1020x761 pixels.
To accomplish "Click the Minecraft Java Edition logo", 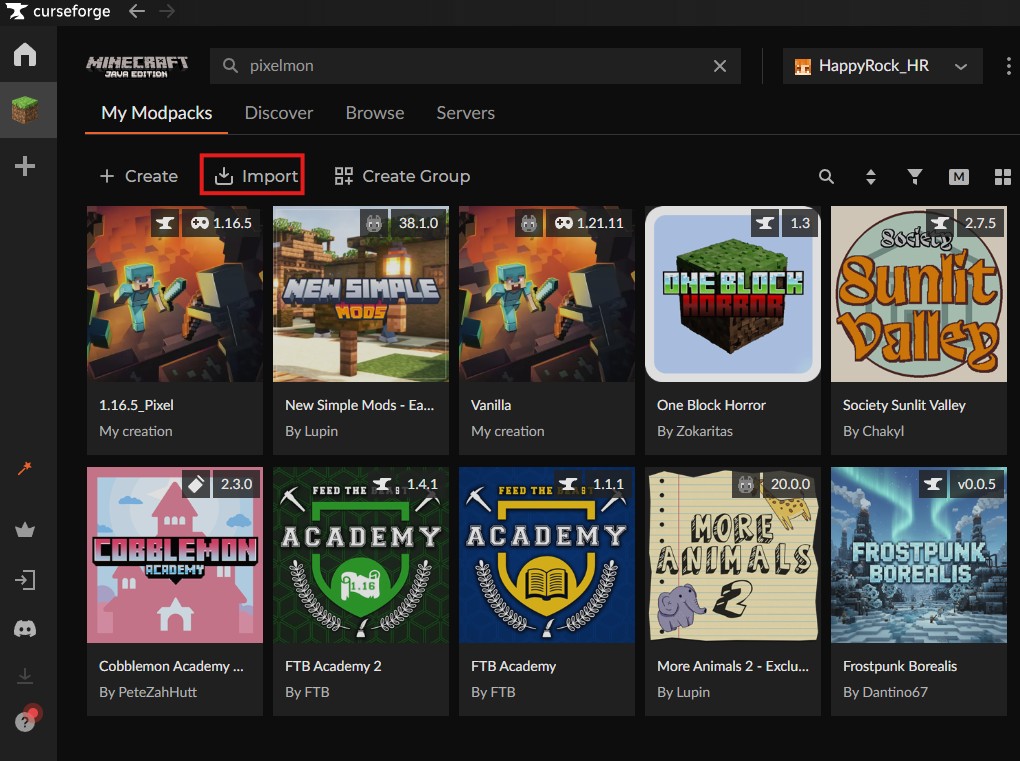I will pos(137,66).
